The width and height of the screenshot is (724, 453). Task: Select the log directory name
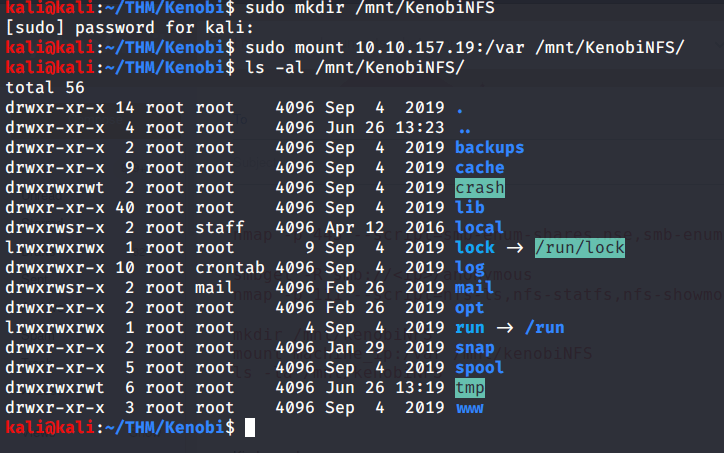pyautogui.click(x=470, y=268)
